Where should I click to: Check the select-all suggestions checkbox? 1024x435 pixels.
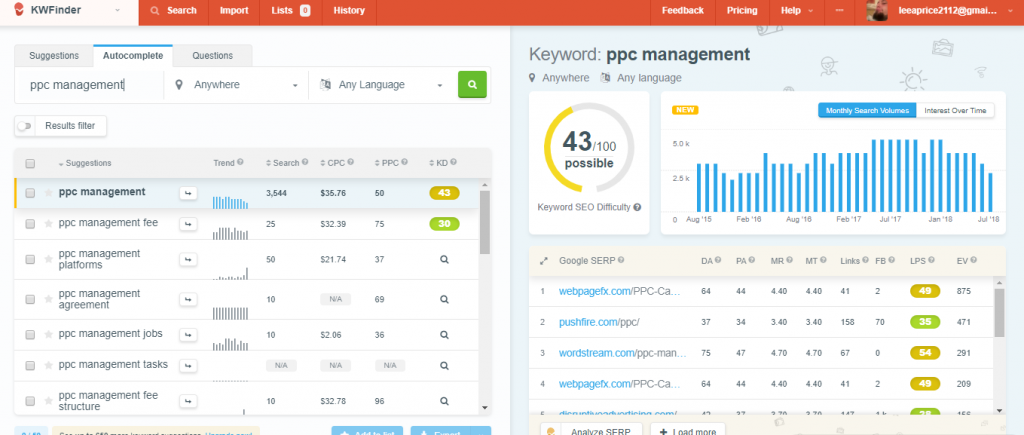[x=30, y=163]
